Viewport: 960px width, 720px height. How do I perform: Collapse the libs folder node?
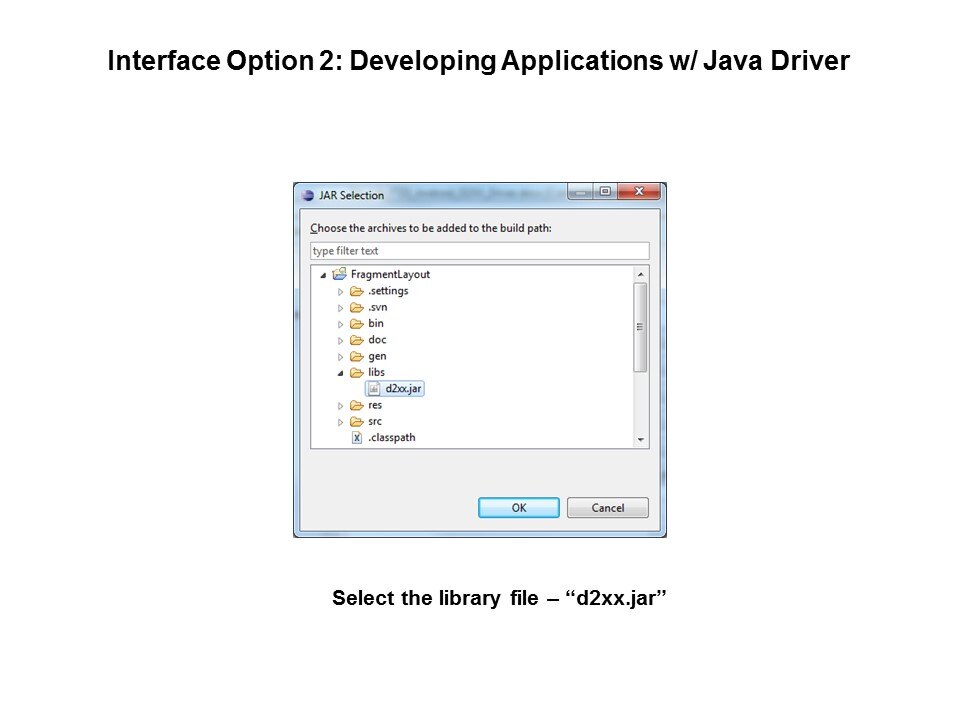point(340,373)
